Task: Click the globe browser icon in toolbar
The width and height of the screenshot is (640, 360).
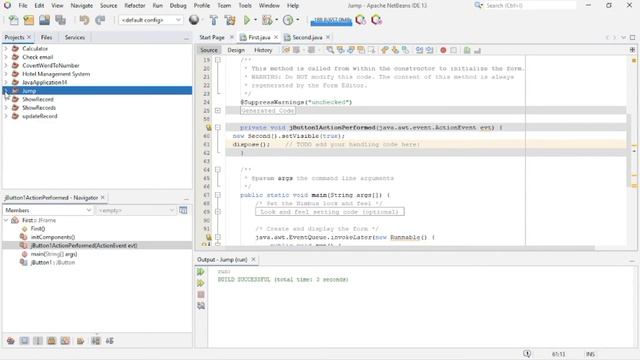Action: pos(194,20)
